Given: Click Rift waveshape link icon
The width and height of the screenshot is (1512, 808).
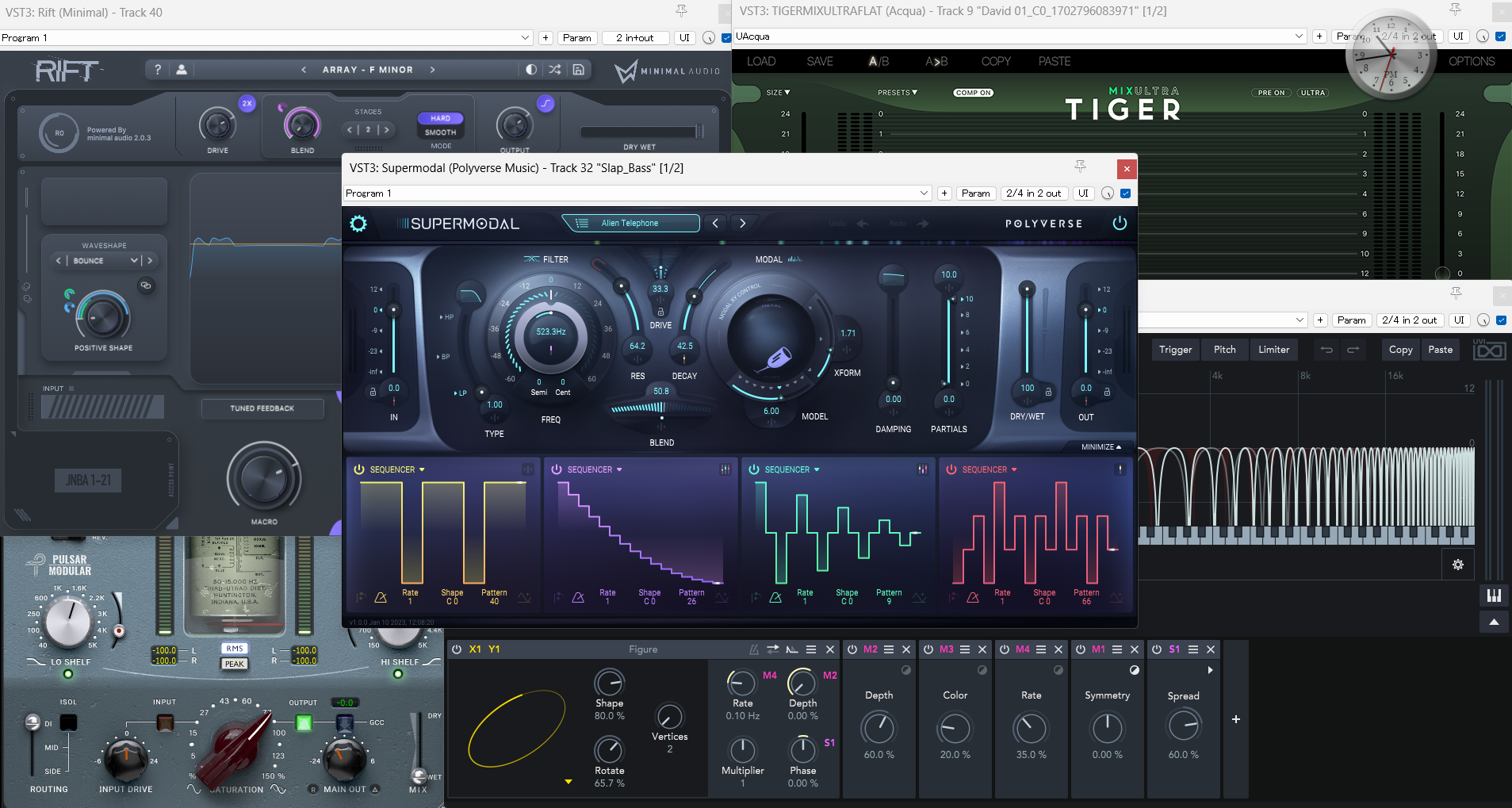Looking at the screenshot, I should pyautogui.click(x=146, y=285).
